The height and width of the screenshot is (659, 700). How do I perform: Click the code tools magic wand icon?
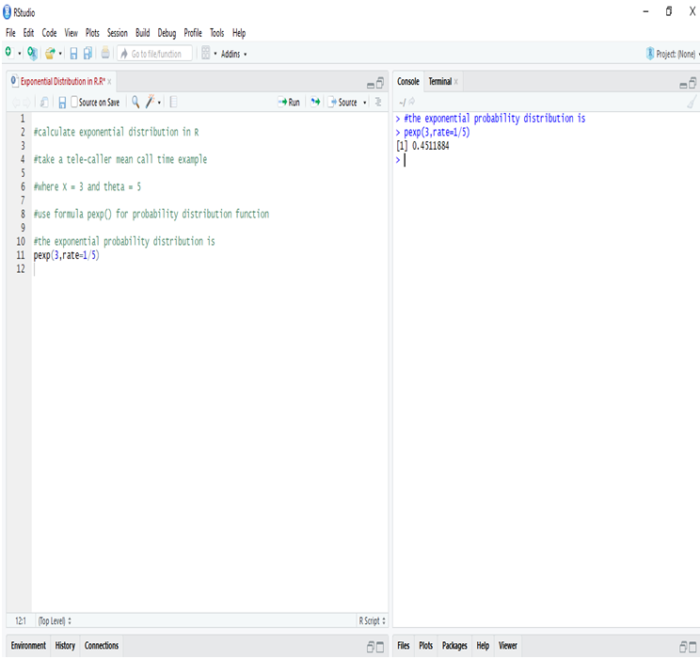point(150,102)
